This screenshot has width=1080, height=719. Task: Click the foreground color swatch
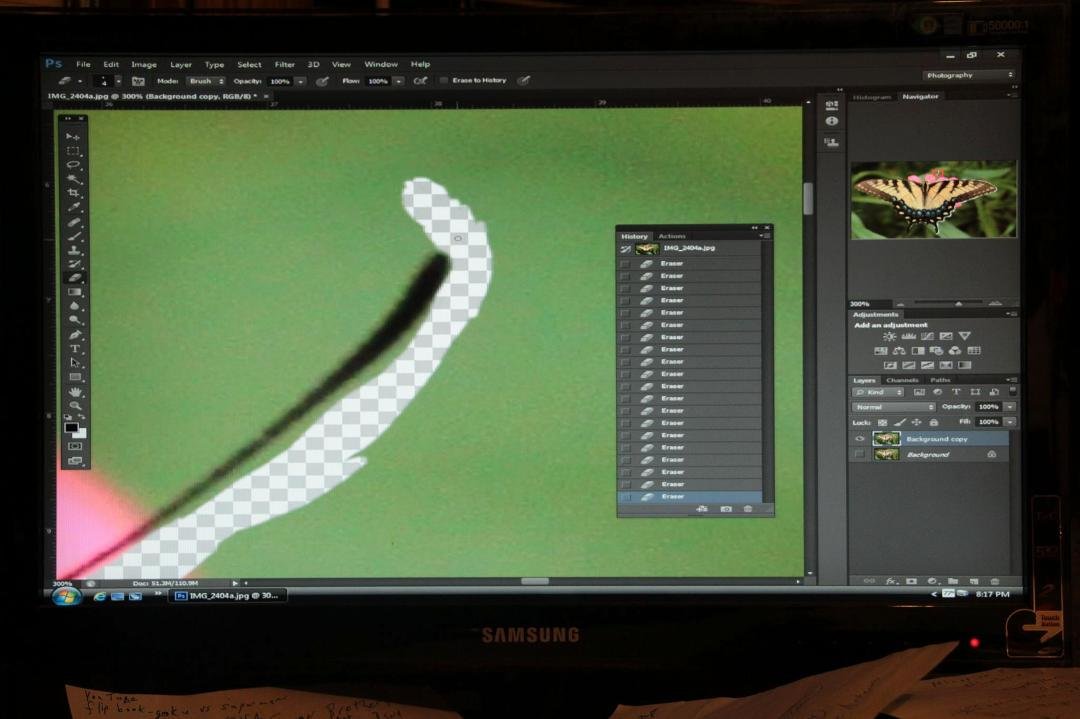70,428
